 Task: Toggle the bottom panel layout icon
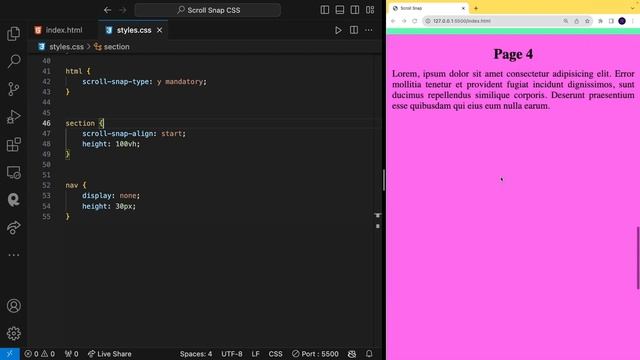point(340,10)
